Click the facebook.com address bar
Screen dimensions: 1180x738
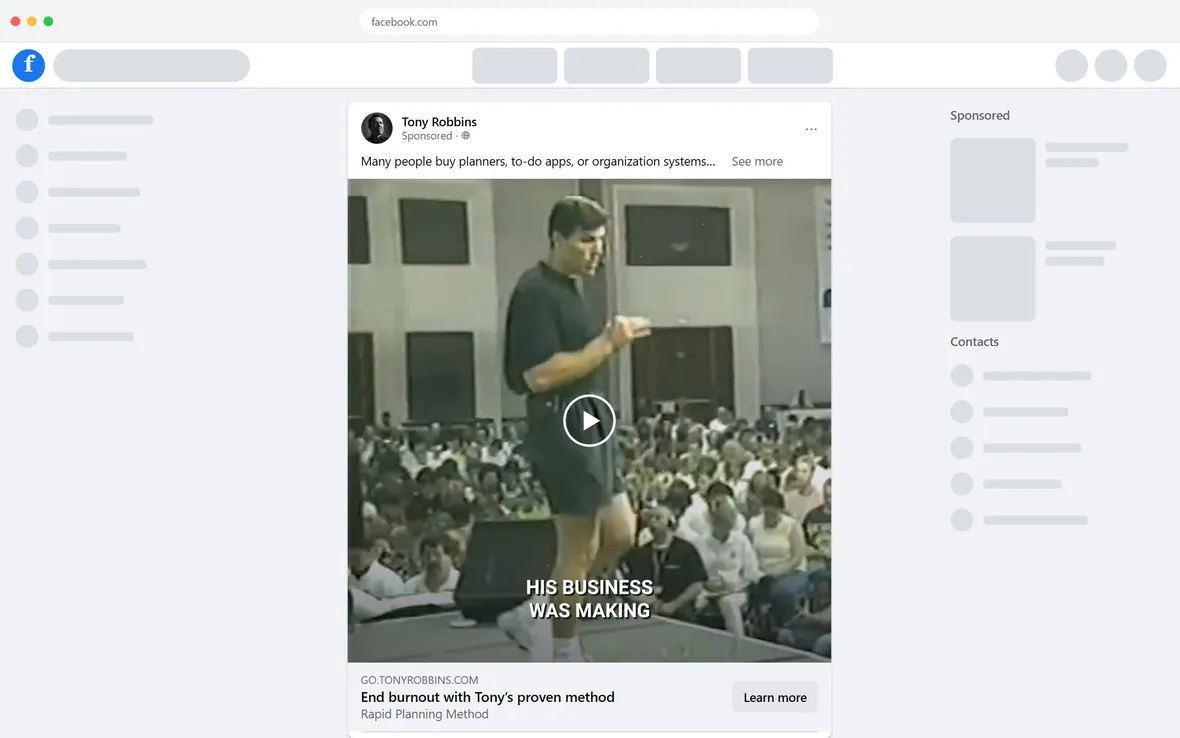pyautogui.click(x=589, y=22)
